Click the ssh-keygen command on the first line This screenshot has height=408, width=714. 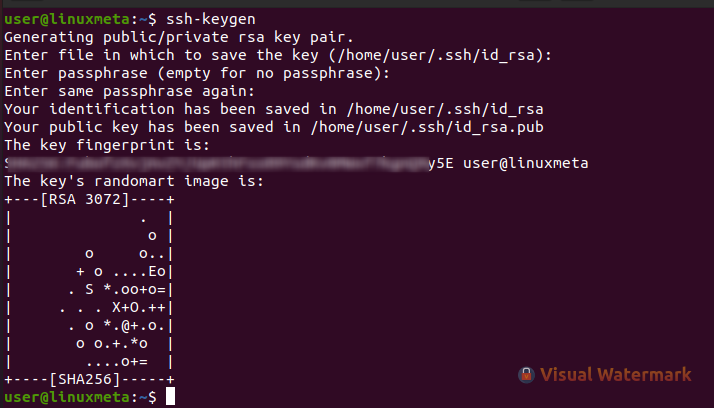207,18
